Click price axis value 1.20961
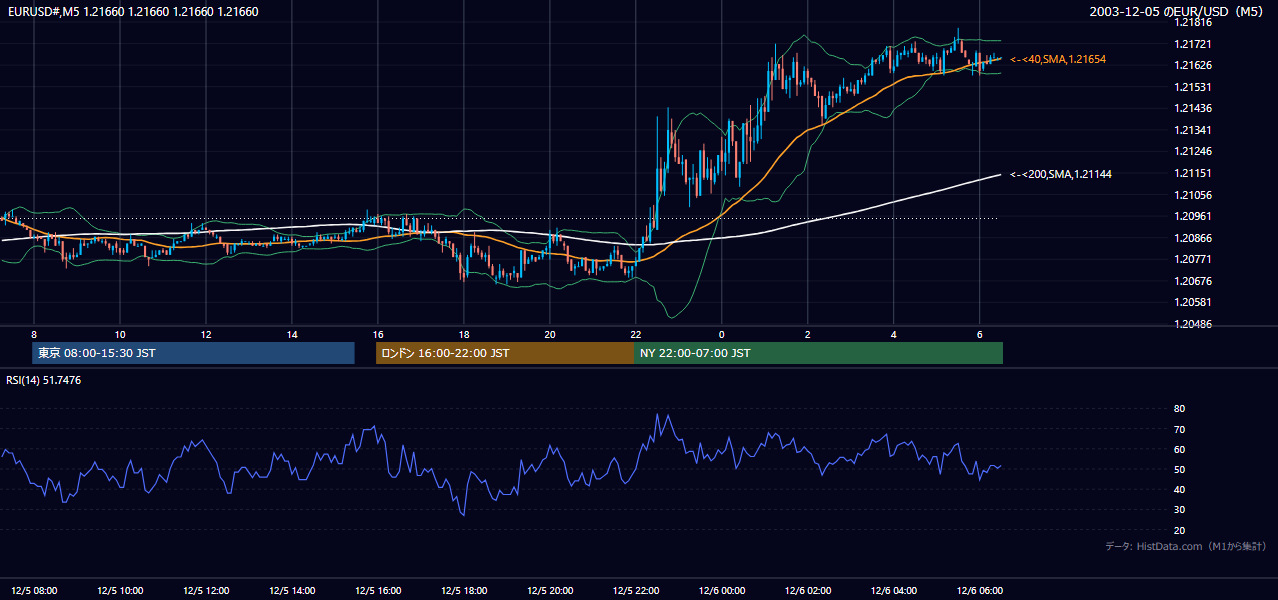Viewport: 1278px width, 600px height. click(x=1192, y=216)
